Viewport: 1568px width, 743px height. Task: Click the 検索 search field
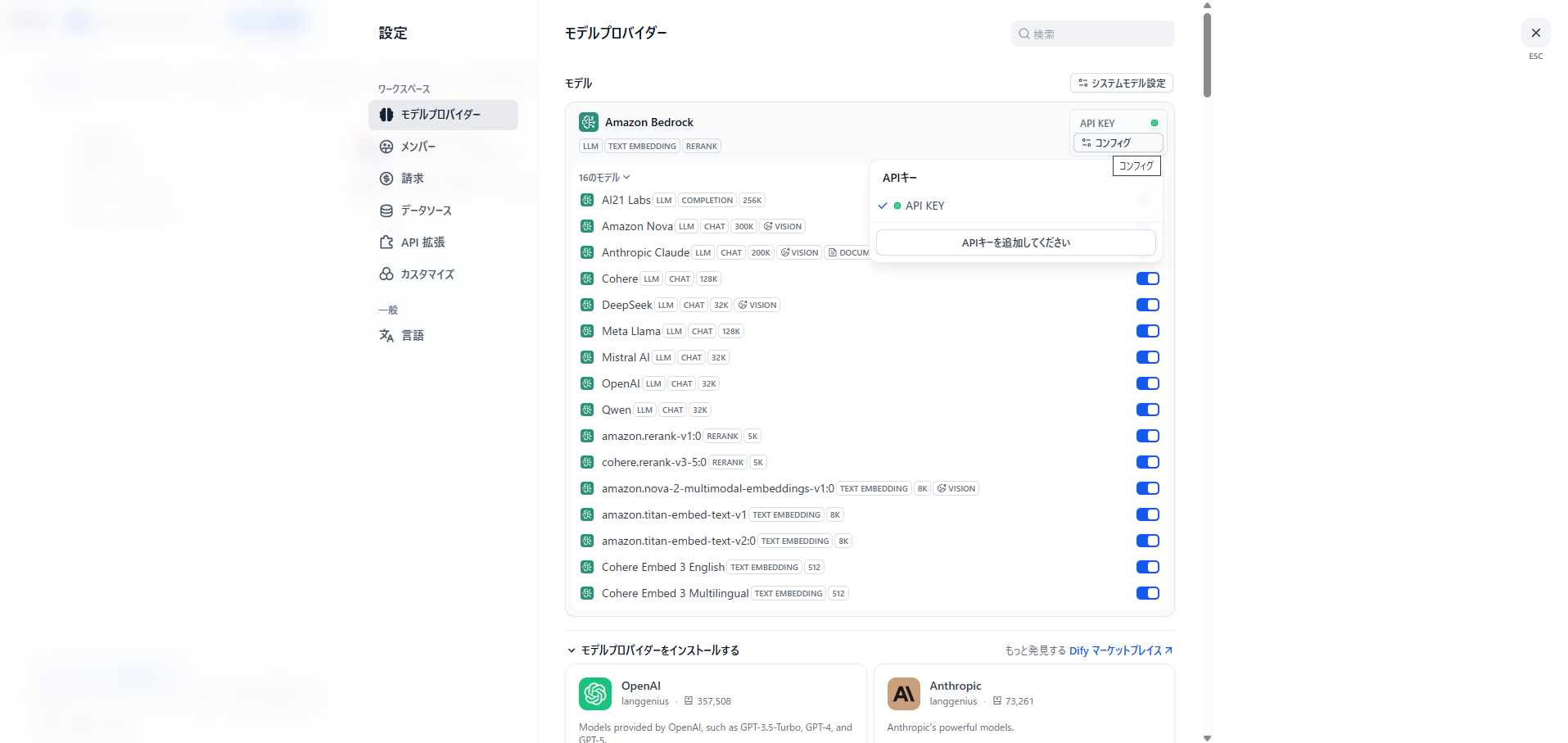(x=1097, y=34)
